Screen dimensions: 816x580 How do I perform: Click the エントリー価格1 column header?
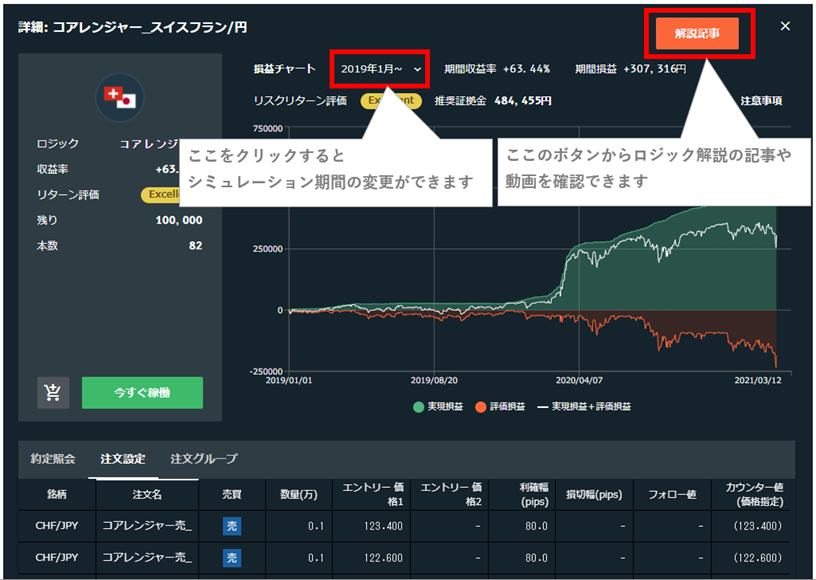click(373, 494)
